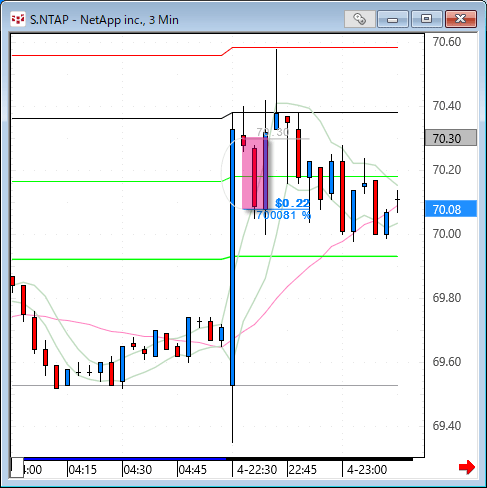Click the 70.40 price scale label
Viewport: 487px width, 488px height.
(447, 106)
